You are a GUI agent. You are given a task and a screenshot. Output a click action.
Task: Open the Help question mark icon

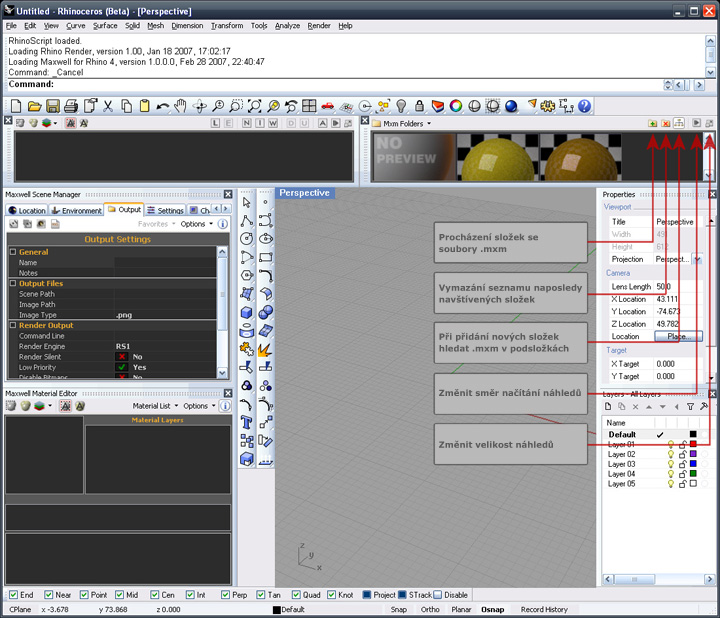pyautogui.click(x=584, y=106)
